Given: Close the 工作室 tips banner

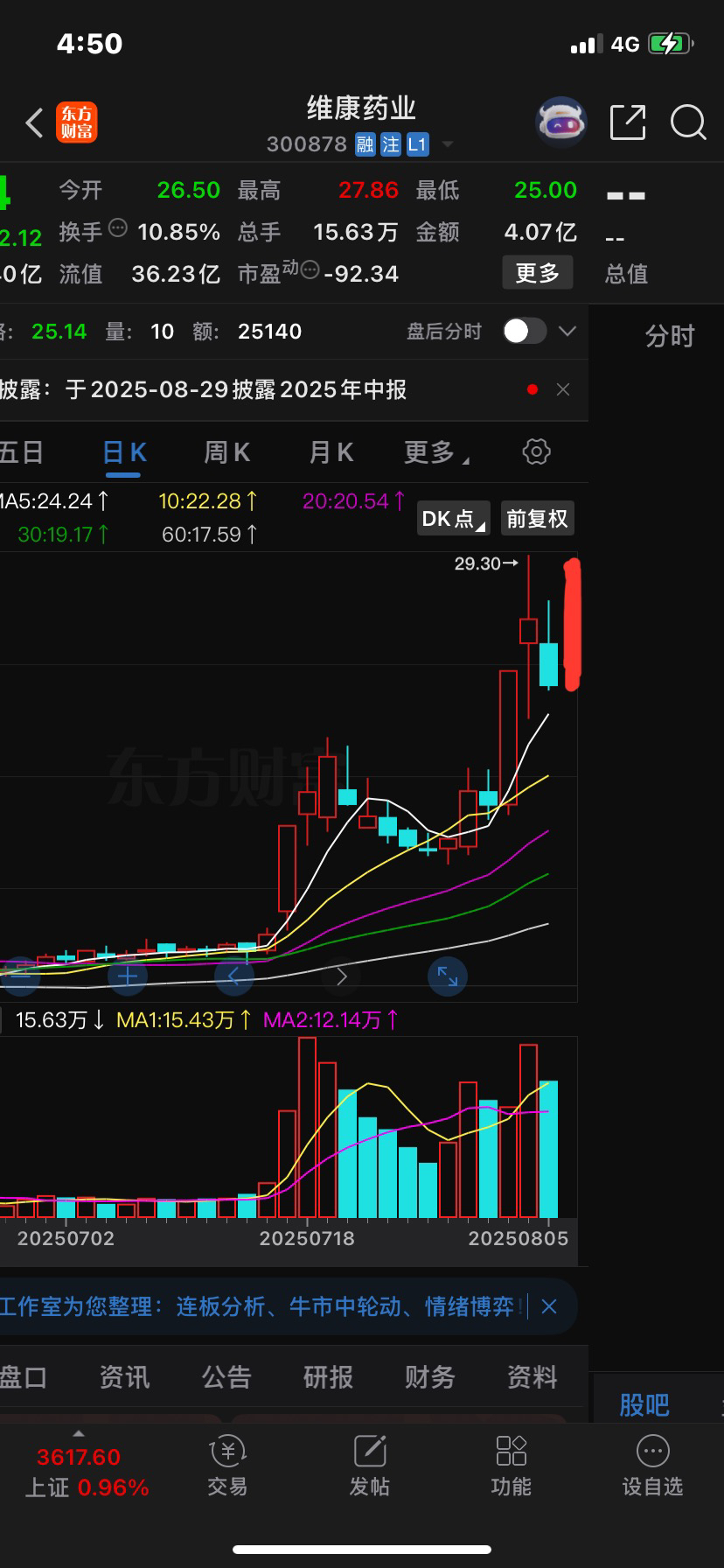Looking at the screenshot, I should point(549,1306).
